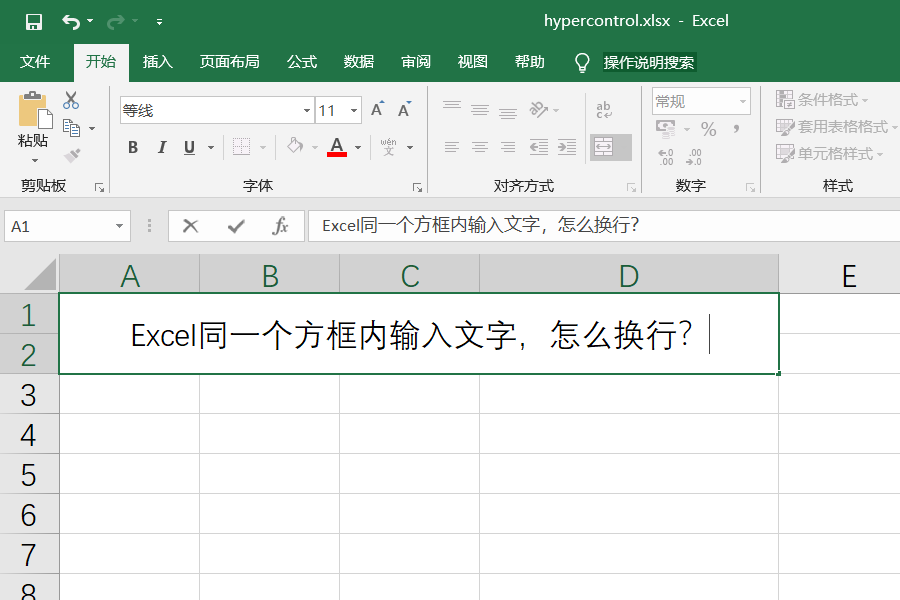Screen dimensions: 900x600
Task: Click the Align Right icon
Action: (x=508, y=147)
